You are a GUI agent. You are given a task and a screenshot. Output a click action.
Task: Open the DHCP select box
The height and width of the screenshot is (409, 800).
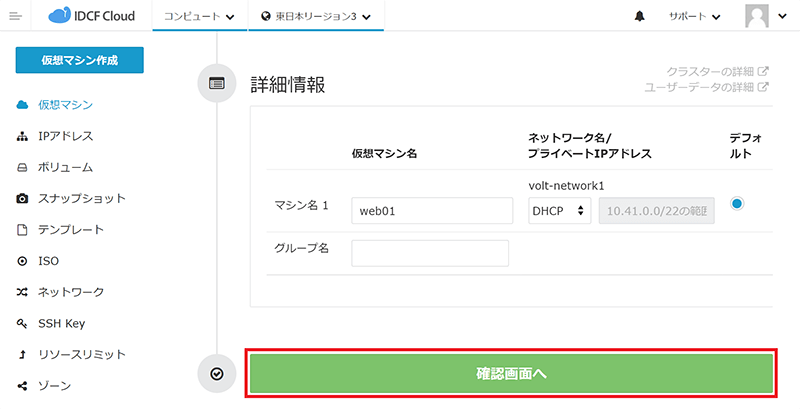[559, 211]
